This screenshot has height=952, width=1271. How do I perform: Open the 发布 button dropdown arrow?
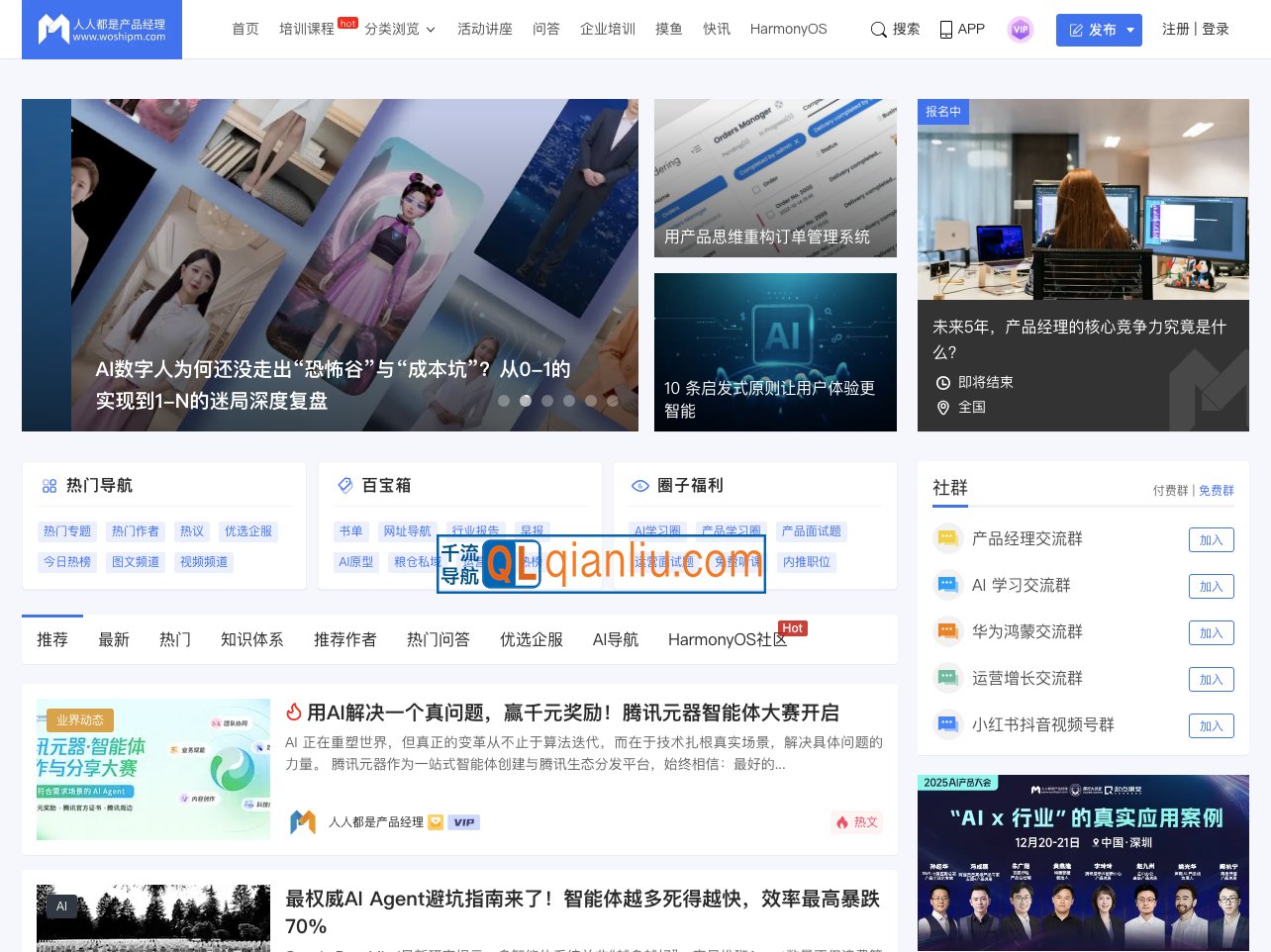(x=1127, y=31)
